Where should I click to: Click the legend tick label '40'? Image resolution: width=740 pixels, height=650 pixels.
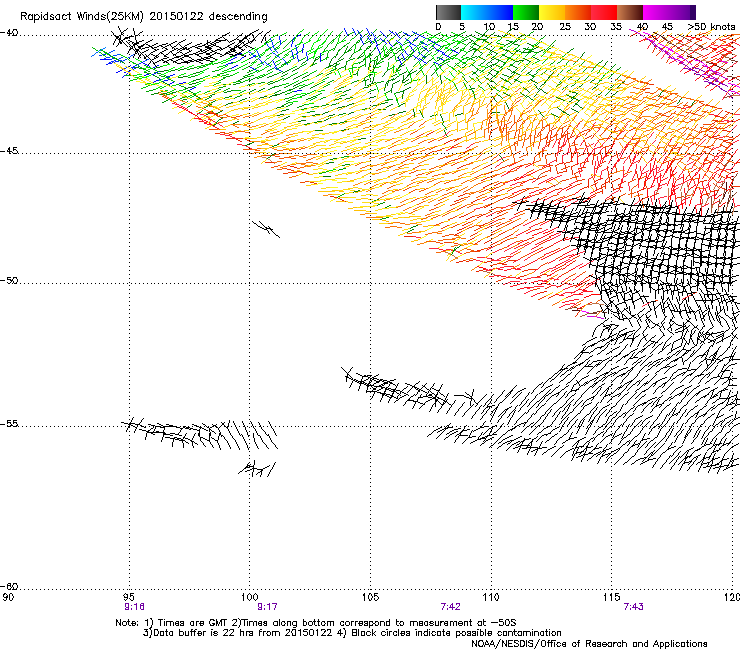pos(642,27)
